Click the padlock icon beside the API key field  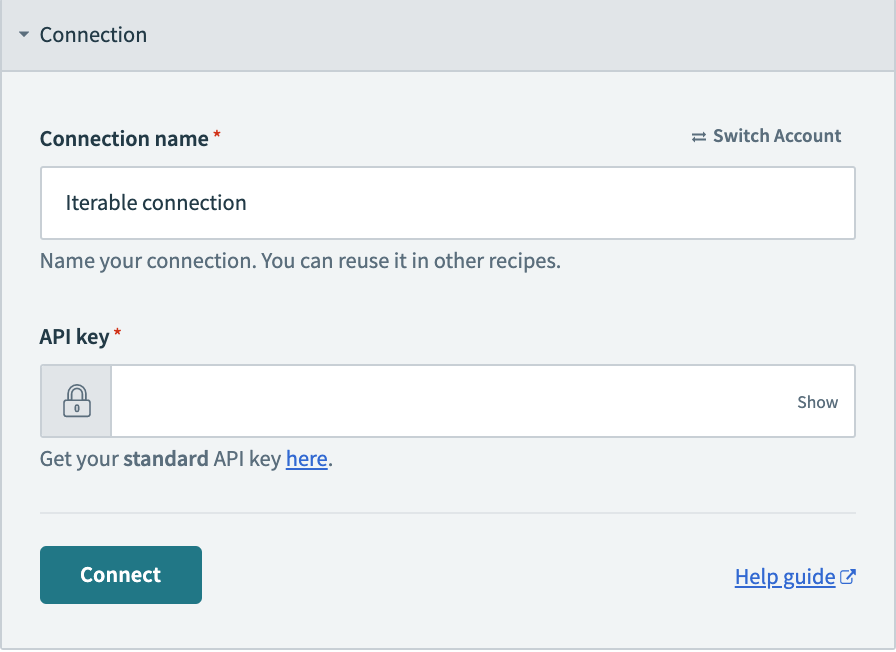click(x=75, y=401)
